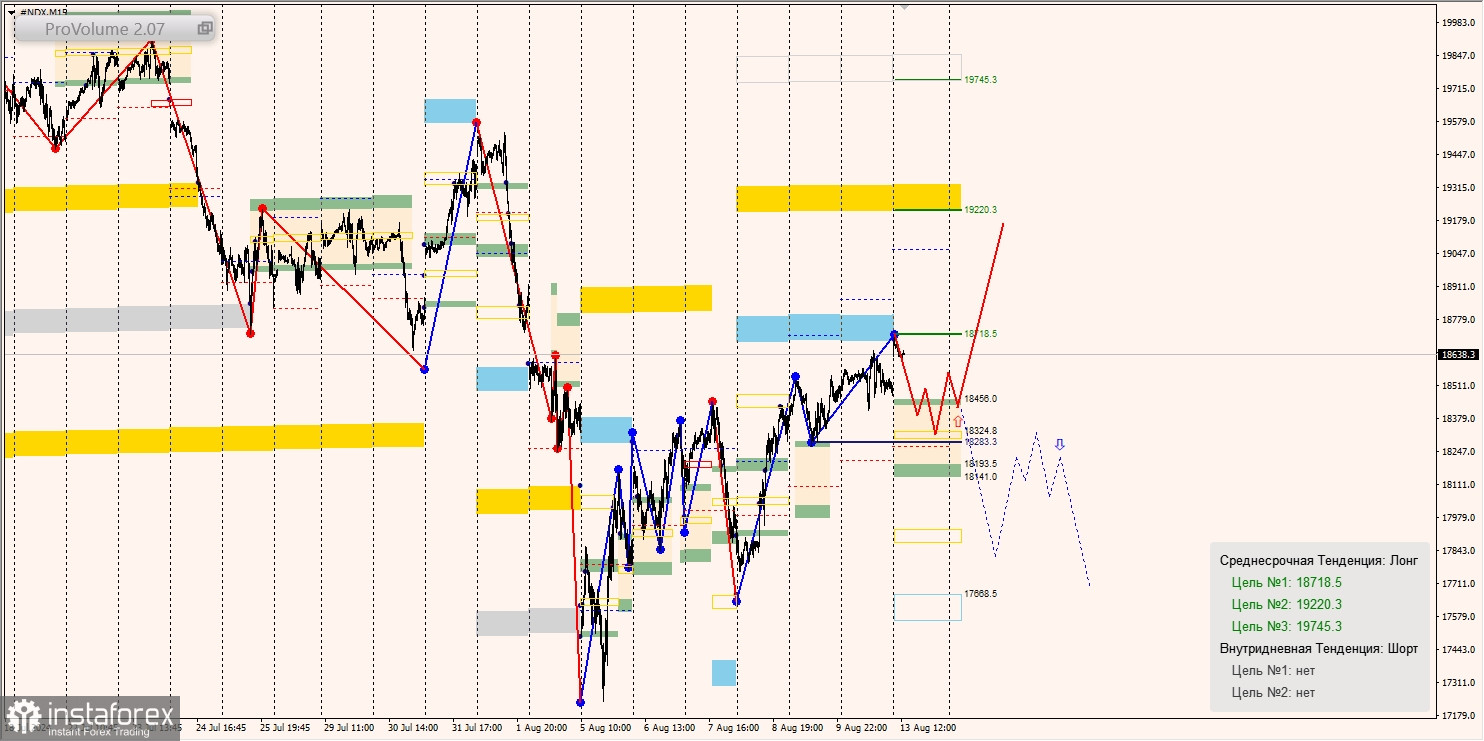1484x741 pixels.
Task: Click the 19745.3 level label
Action: pos(980,79)
